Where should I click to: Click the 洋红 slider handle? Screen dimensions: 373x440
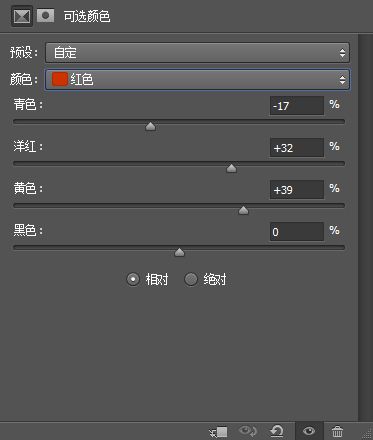(231, 168)
